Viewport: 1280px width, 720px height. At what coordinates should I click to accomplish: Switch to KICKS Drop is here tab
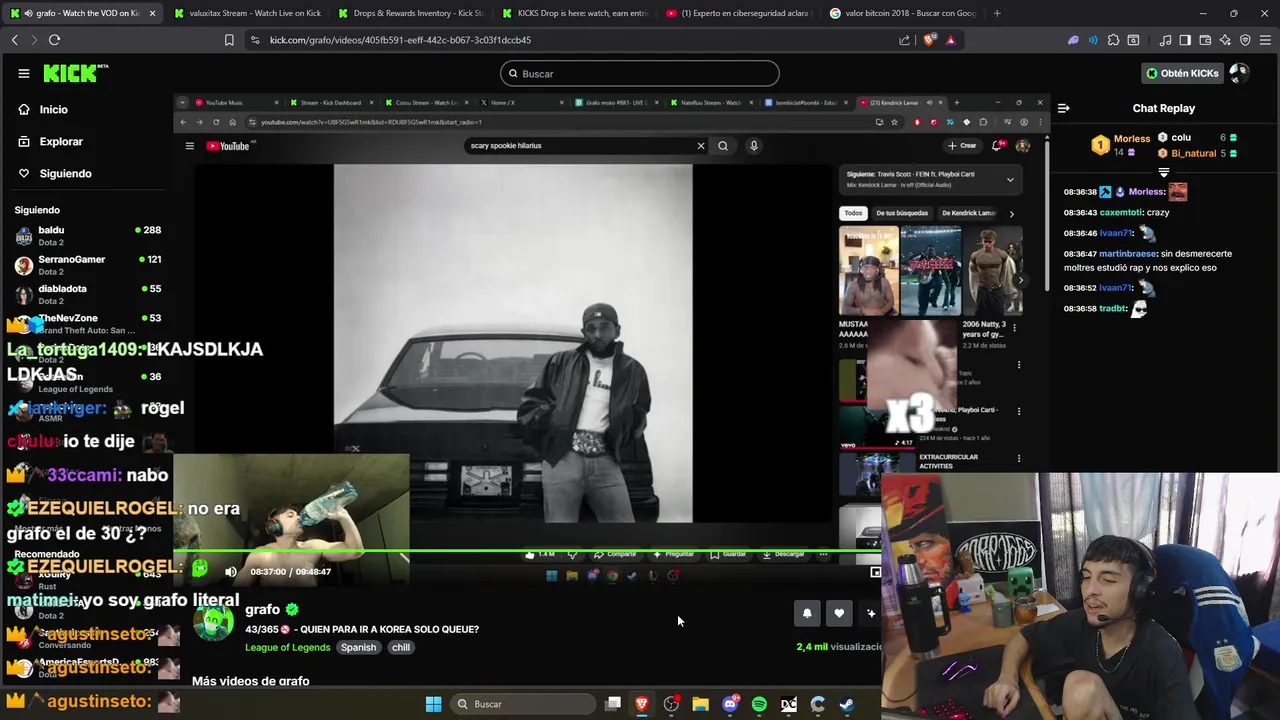coord(575,13)
